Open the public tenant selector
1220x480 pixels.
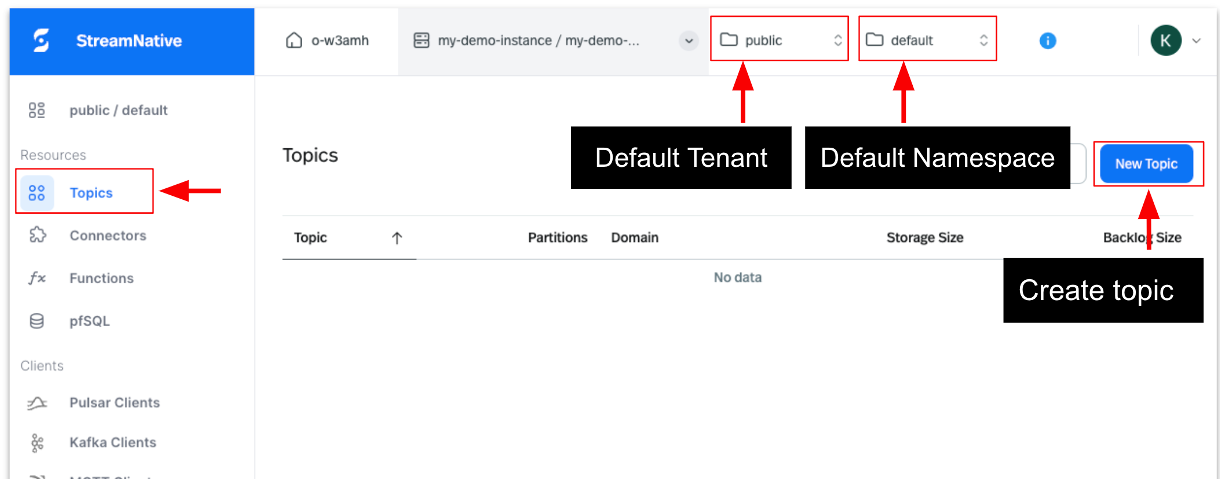pyautogui.click(x=780, y=40)
